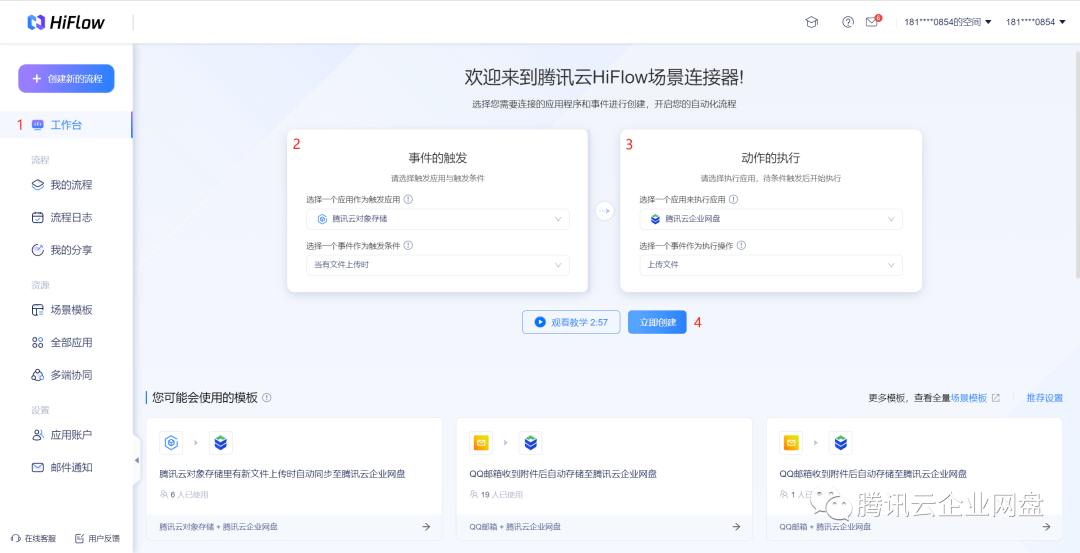Click QQ mail icon in the middle template card
Viewport: 1080px width, 553px height.
point(481,443)
